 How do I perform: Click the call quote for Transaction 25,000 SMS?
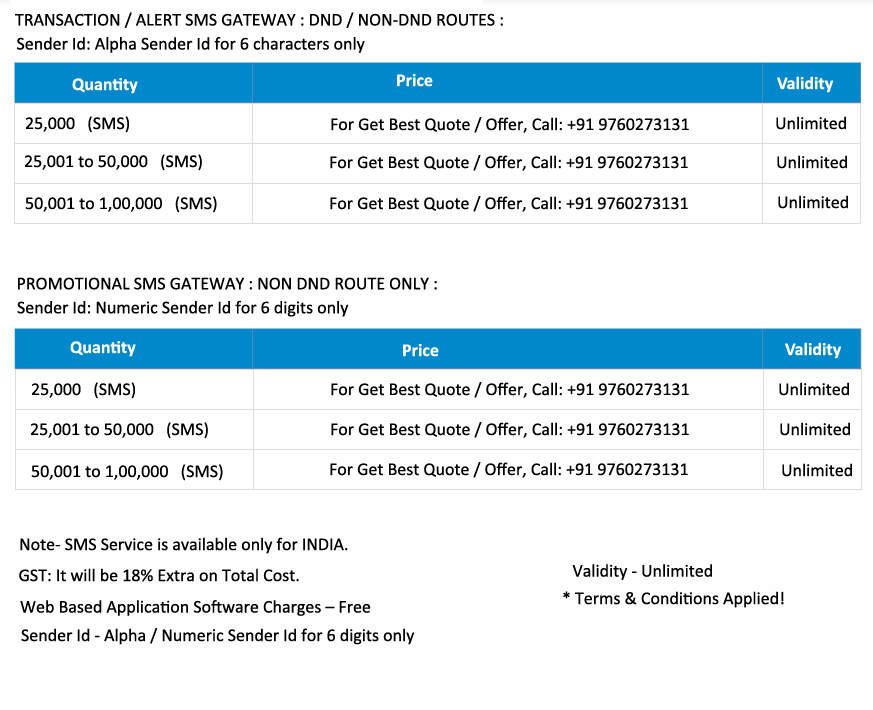509,124
